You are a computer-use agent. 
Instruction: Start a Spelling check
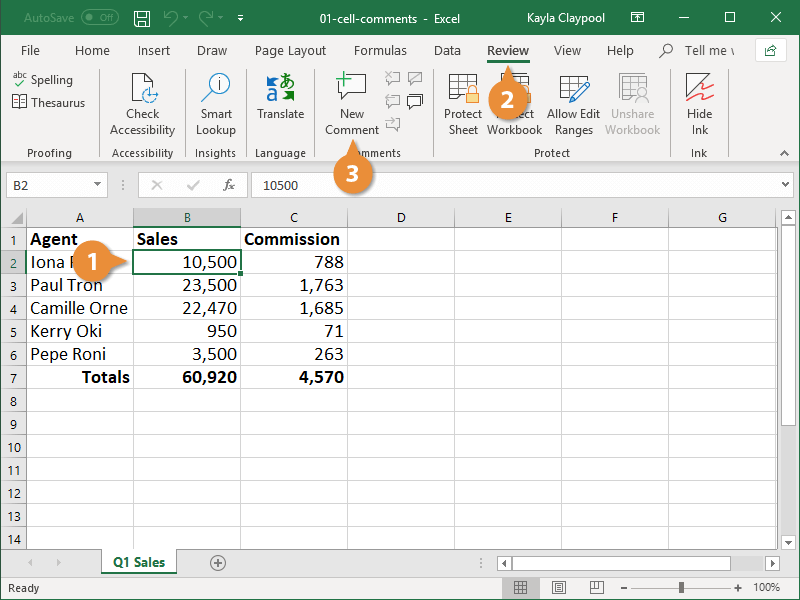click(x=43, y=79)
